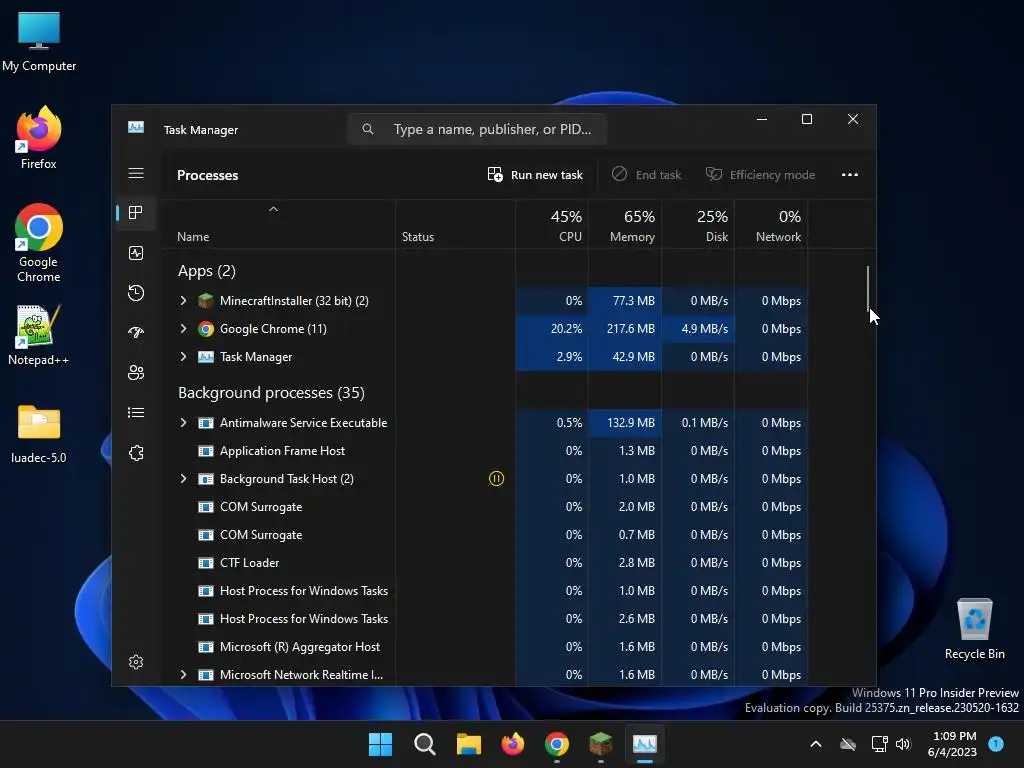This screenshot has width=1024, height=768.
Task: Open the volume speaker icon in system tray
Action: (903, 744)
